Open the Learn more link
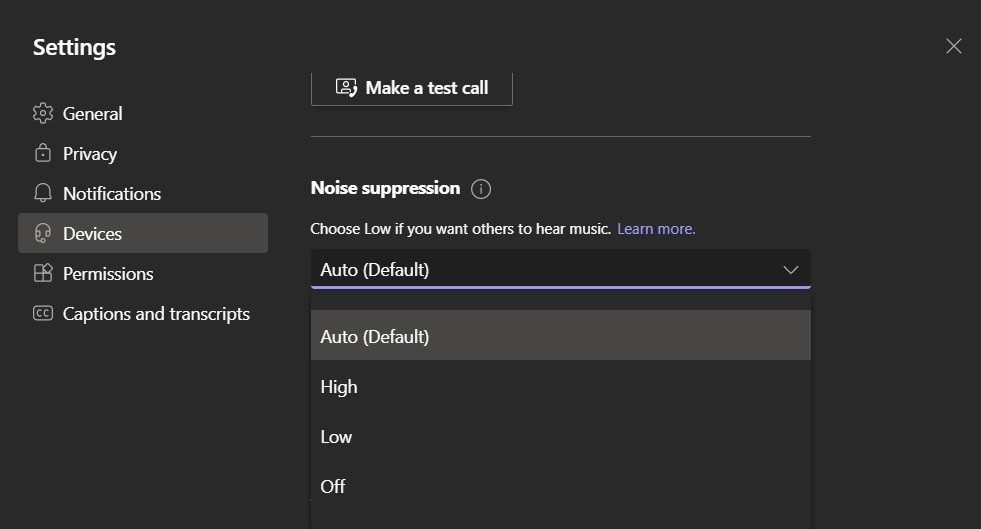This screenshot has height=529, width=981. [656, 229]
